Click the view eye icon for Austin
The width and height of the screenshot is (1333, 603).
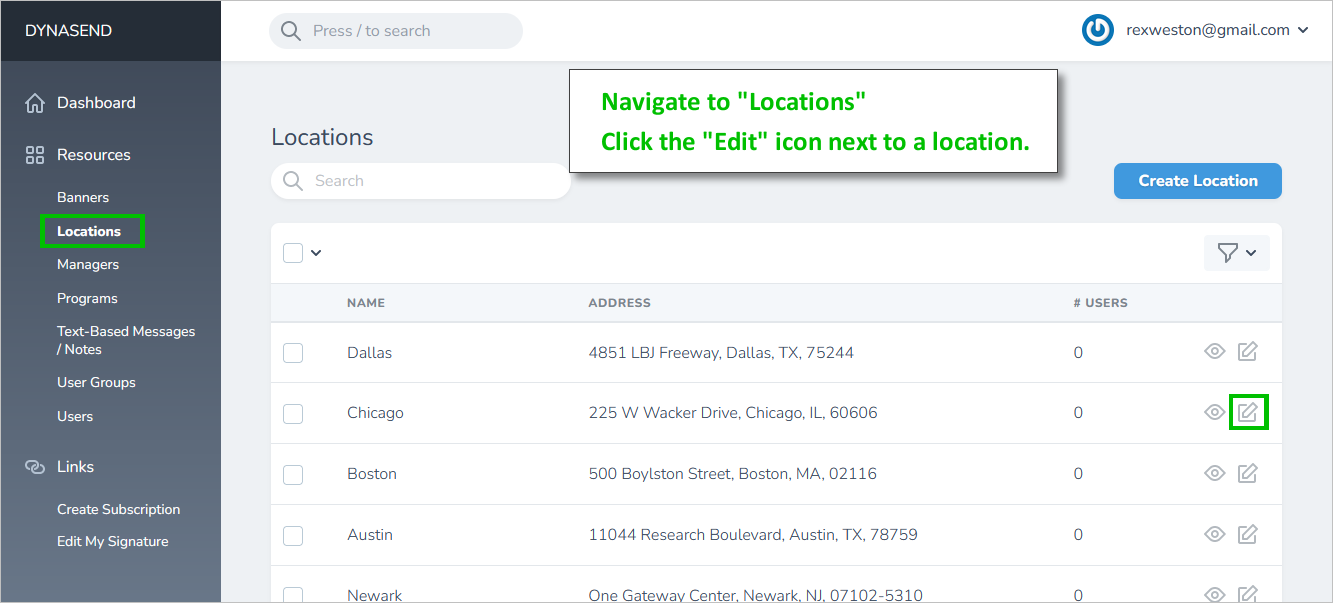click(x=1214, y=534)
